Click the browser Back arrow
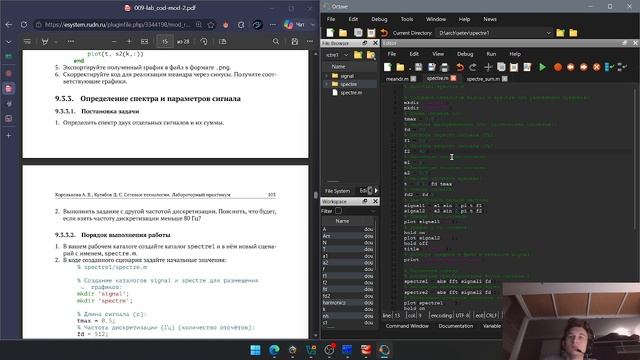The width and height of the screenshot is (640, 360). point(9,25)
